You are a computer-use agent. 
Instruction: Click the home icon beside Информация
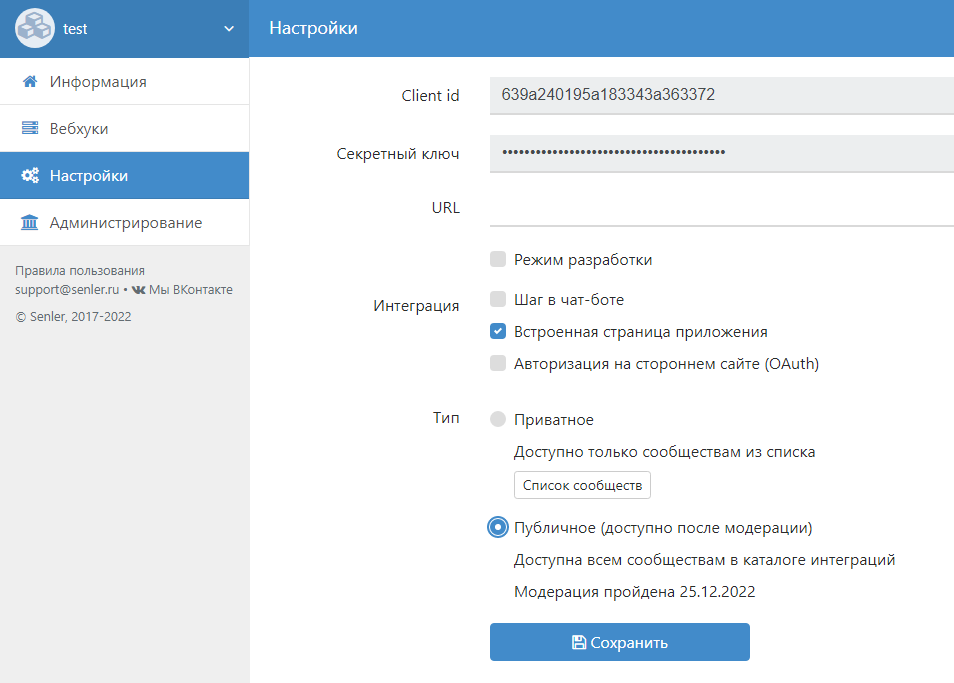pos(30,82)
